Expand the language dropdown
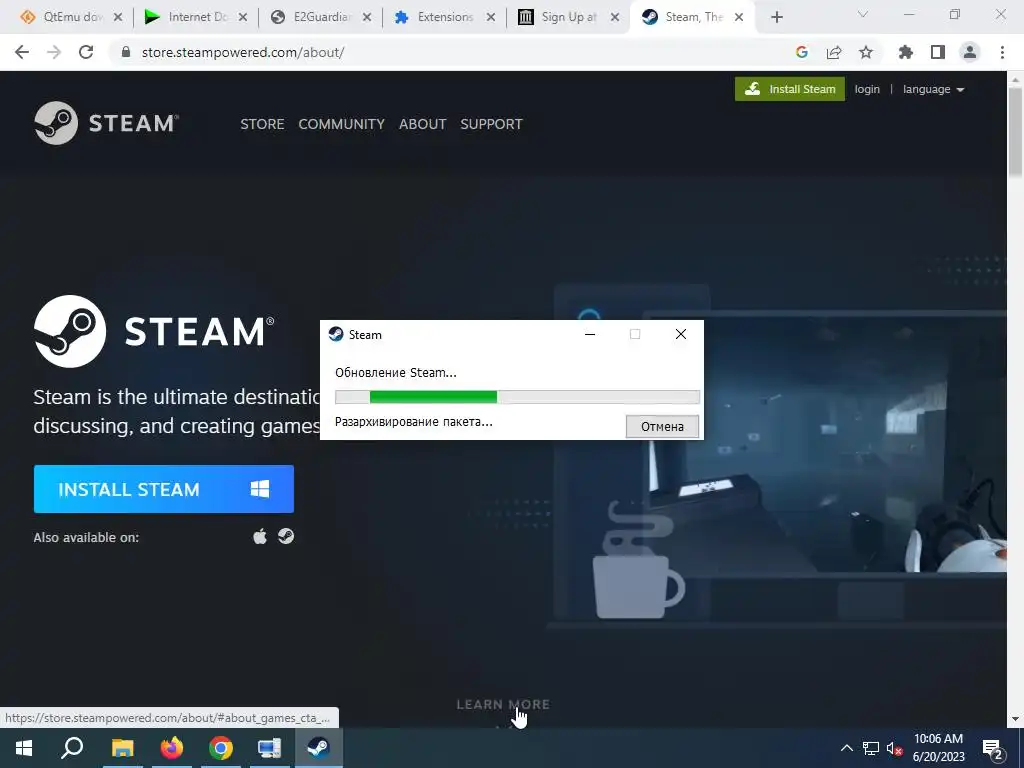 pyautogui.click(x=933, y=89)
